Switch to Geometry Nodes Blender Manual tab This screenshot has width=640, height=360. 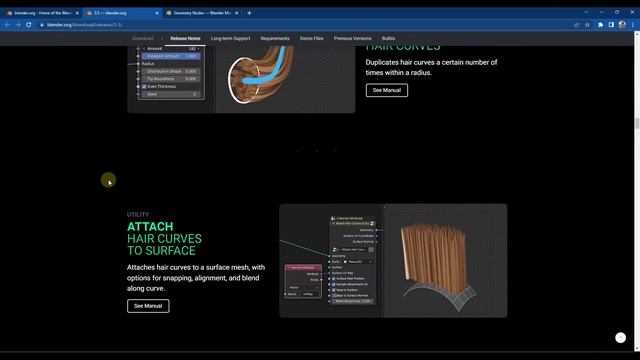(x=202, y=13)
